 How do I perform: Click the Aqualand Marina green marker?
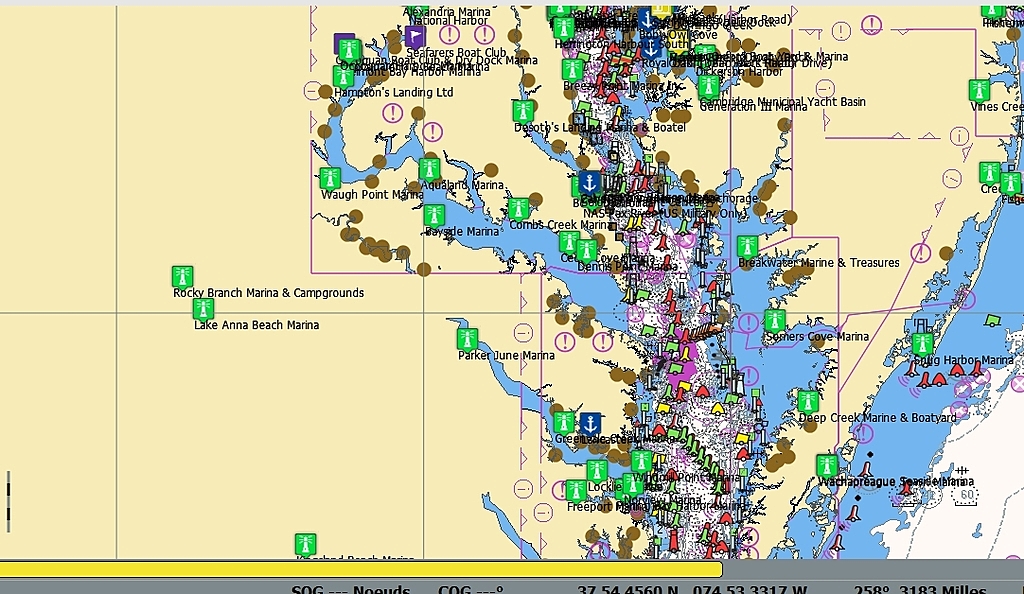pos(430,170)
